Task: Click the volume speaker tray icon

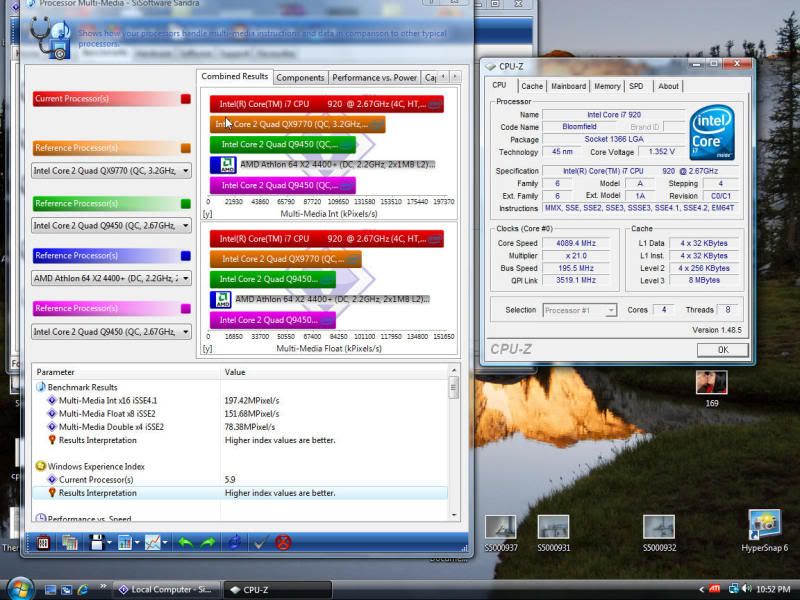Action: pos(747,589)
